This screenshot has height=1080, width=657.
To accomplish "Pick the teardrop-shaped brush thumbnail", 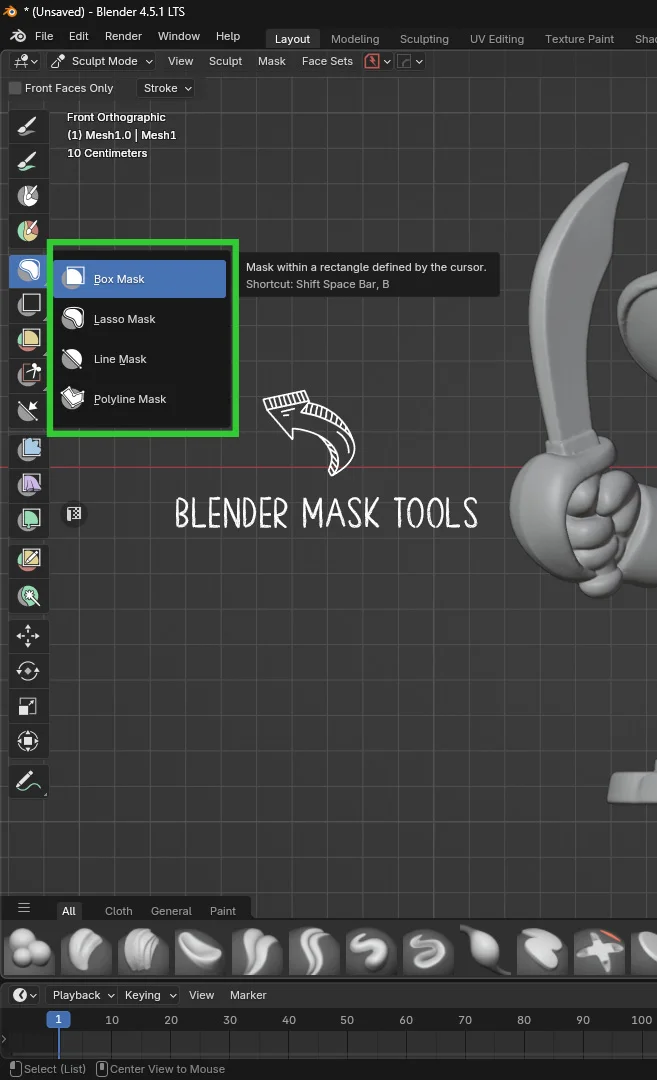I will click(486, 951).
